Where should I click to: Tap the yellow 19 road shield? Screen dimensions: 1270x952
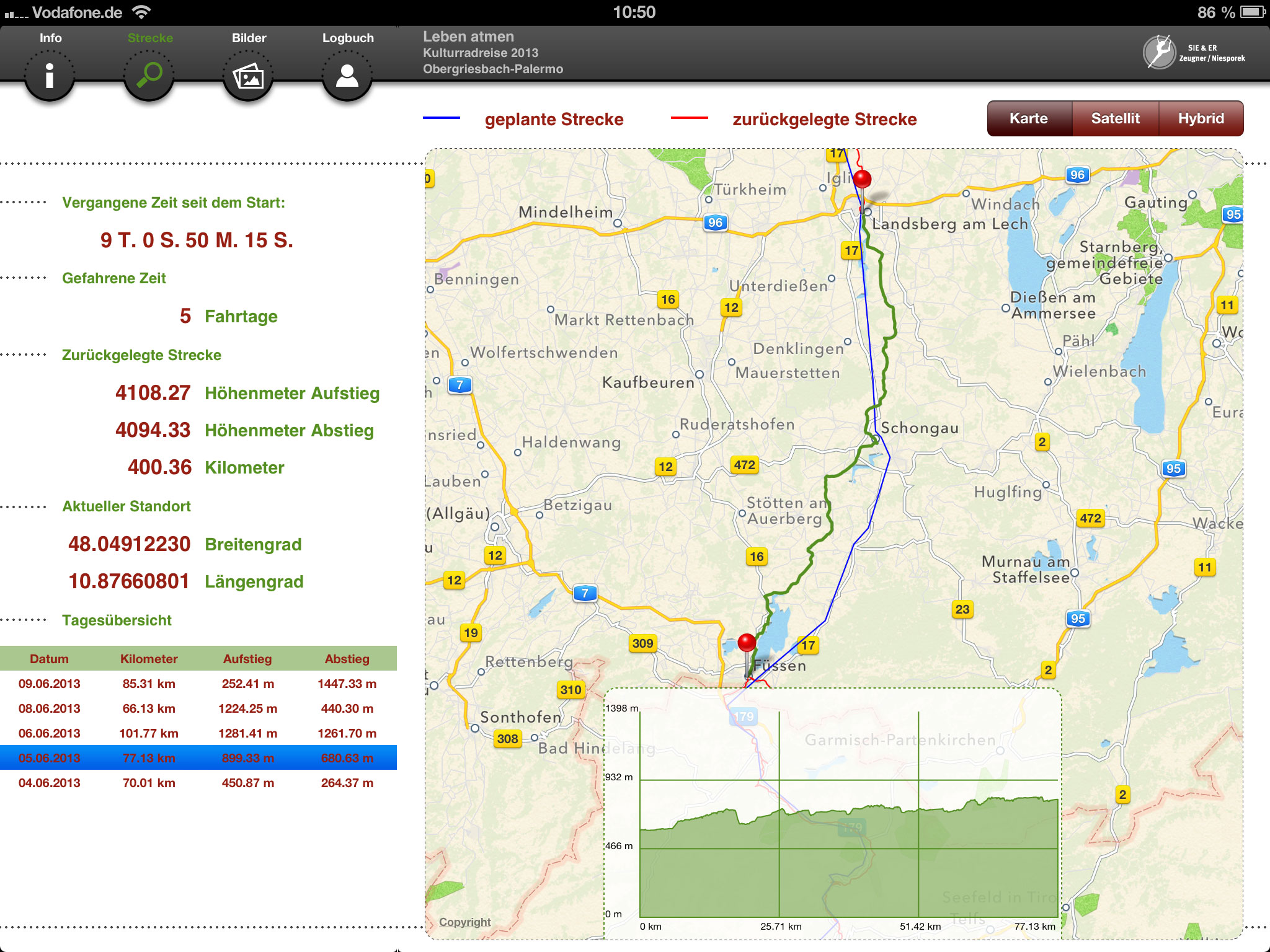coord(471,633)
